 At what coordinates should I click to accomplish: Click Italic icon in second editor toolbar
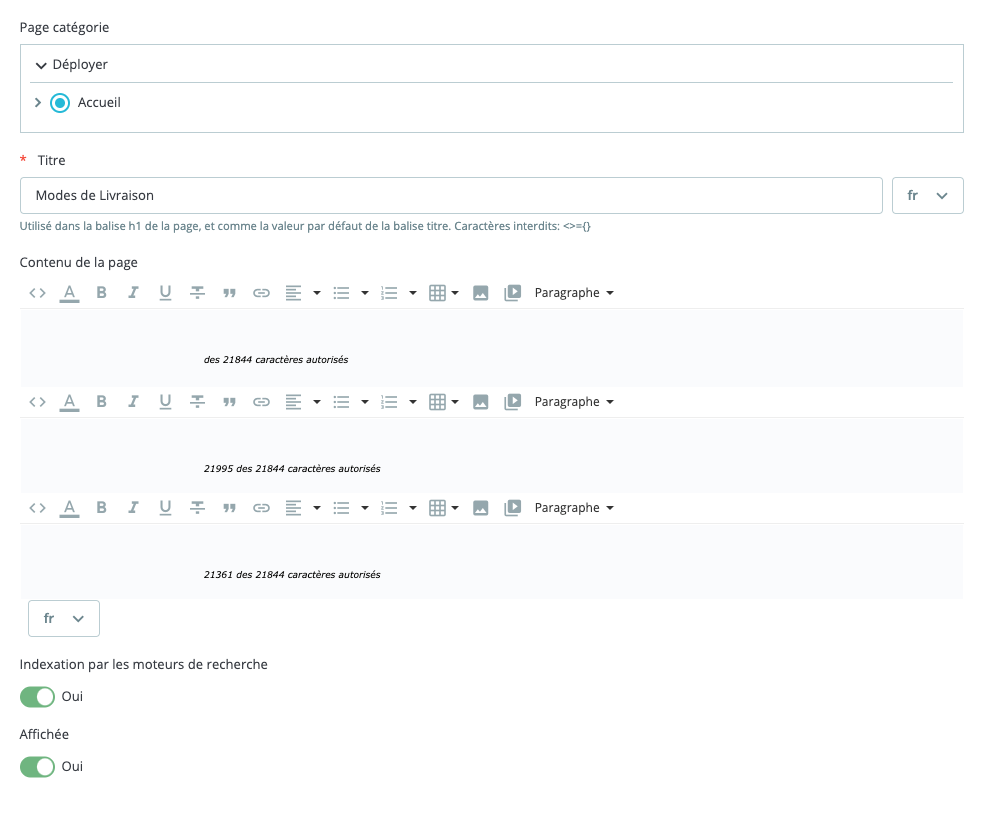133,402
